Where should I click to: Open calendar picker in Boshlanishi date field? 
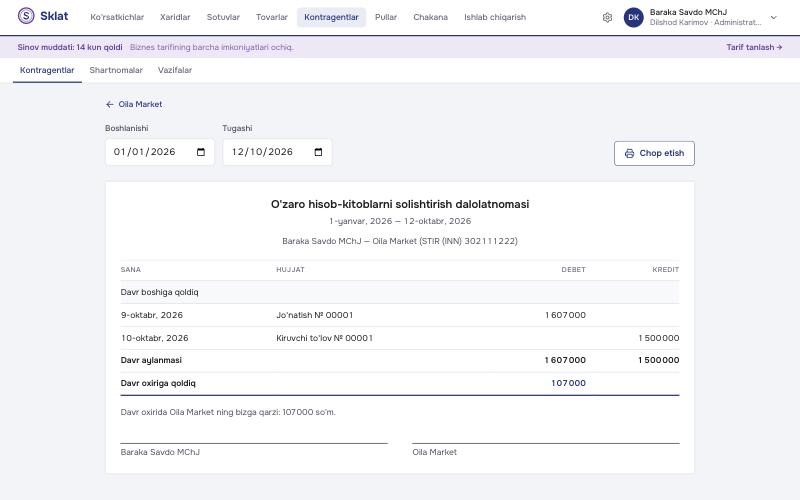201,152
